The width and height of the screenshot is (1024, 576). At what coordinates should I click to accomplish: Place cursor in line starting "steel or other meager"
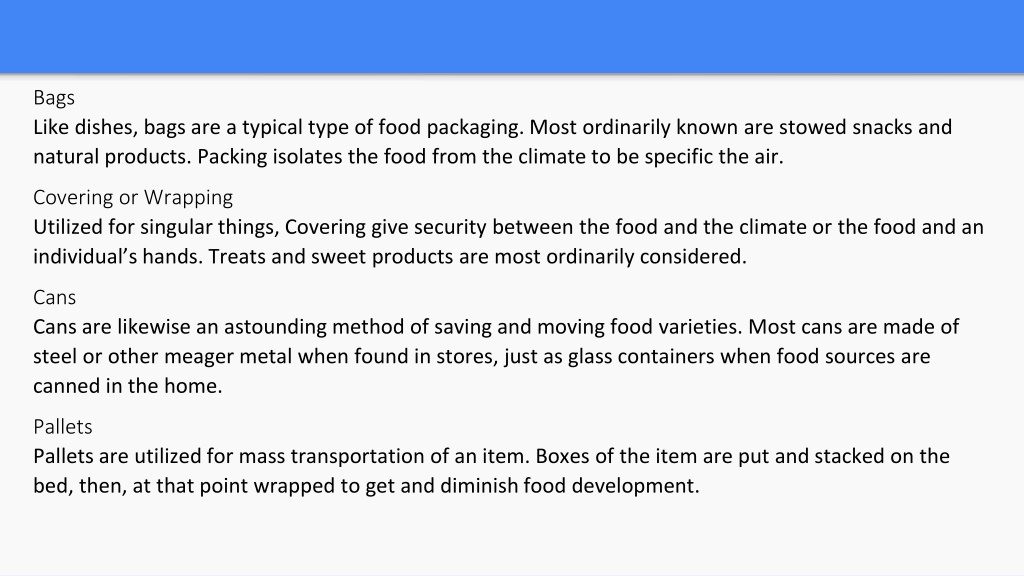pos(482,357)
